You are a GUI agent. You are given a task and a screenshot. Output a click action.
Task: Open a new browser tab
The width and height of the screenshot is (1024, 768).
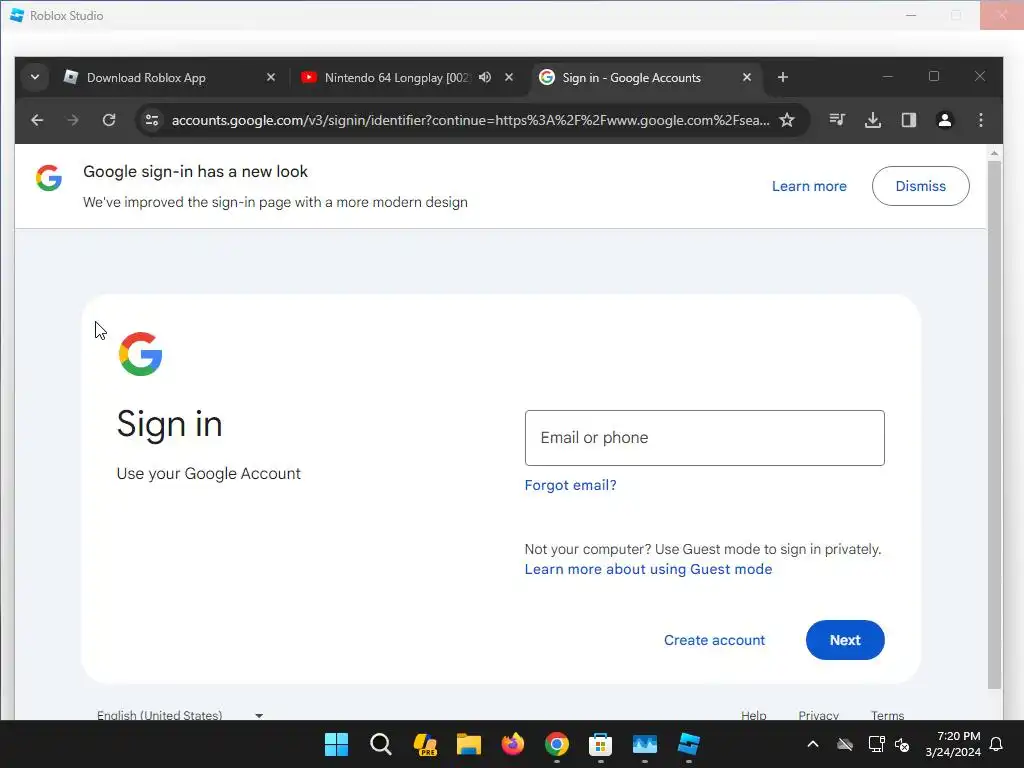[x=782, y=77]
